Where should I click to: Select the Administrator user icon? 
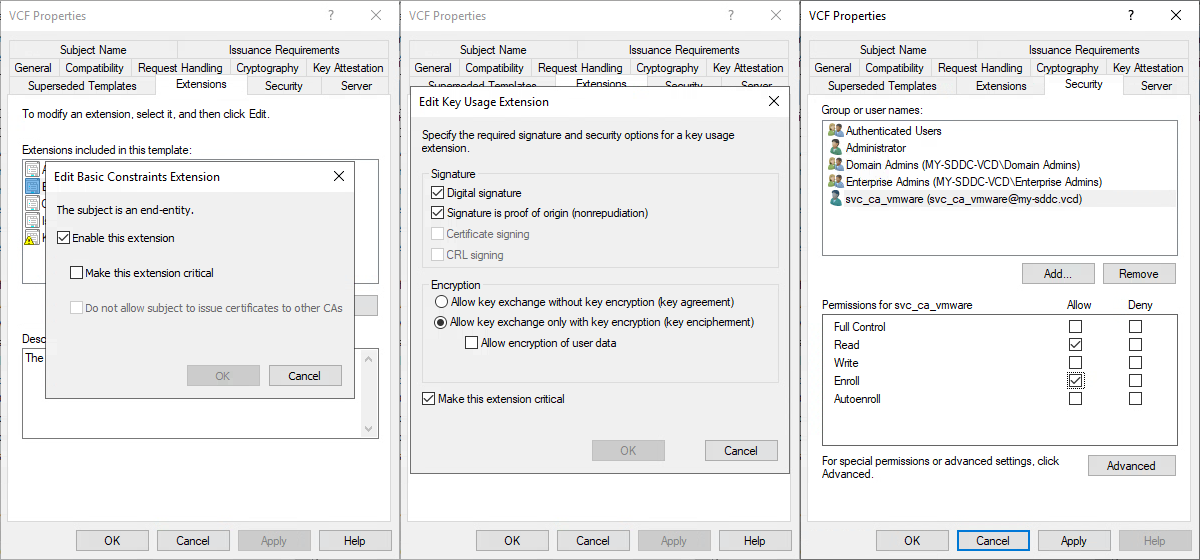[835, 148]
